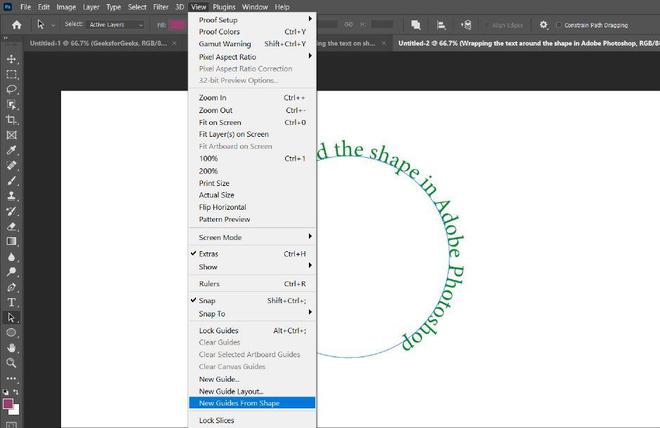Viewport: 660px width, 428px height.
Task: Select the Eyedropper tool
Action: pos(11,150)
